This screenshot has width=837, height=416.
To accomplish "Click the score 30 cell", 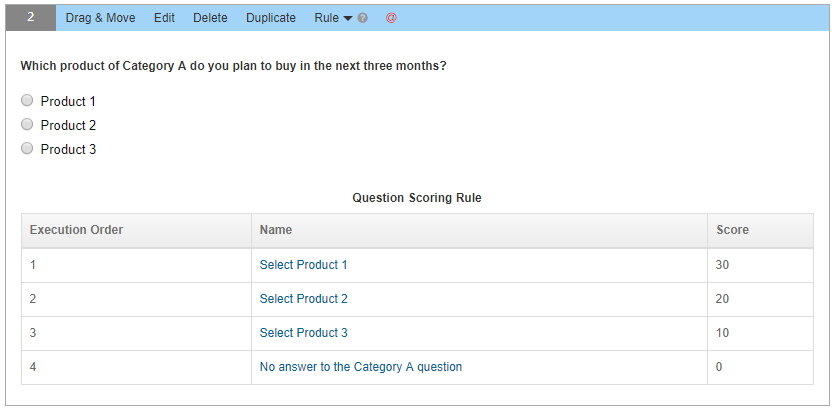I will pyautogui.click(x=761, y=265).
